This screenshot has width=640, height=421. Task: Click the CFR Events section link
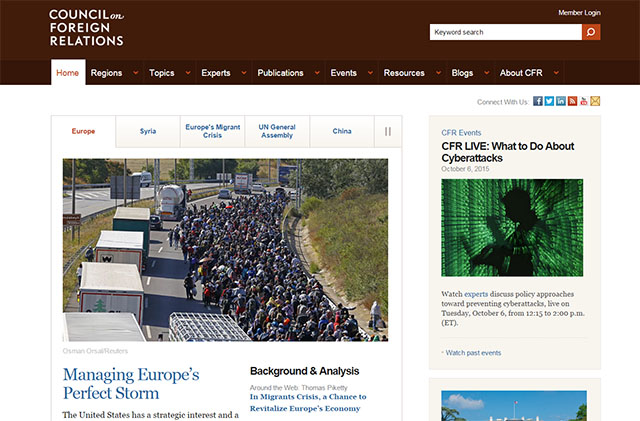click(461, 133)
